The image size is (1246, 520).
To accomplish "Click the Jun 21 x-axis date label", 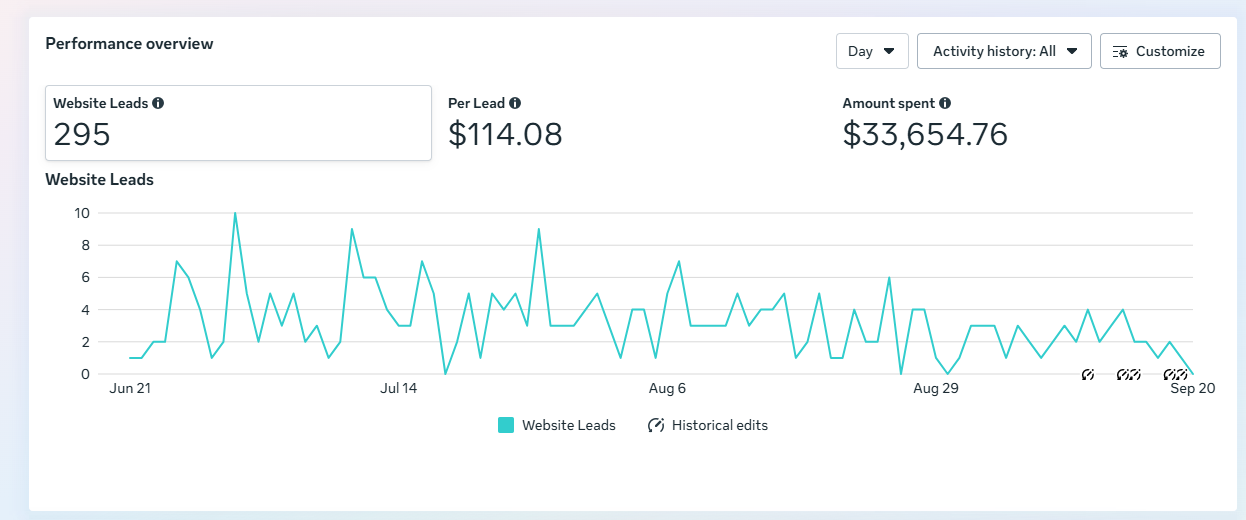I will coord(129,389).
